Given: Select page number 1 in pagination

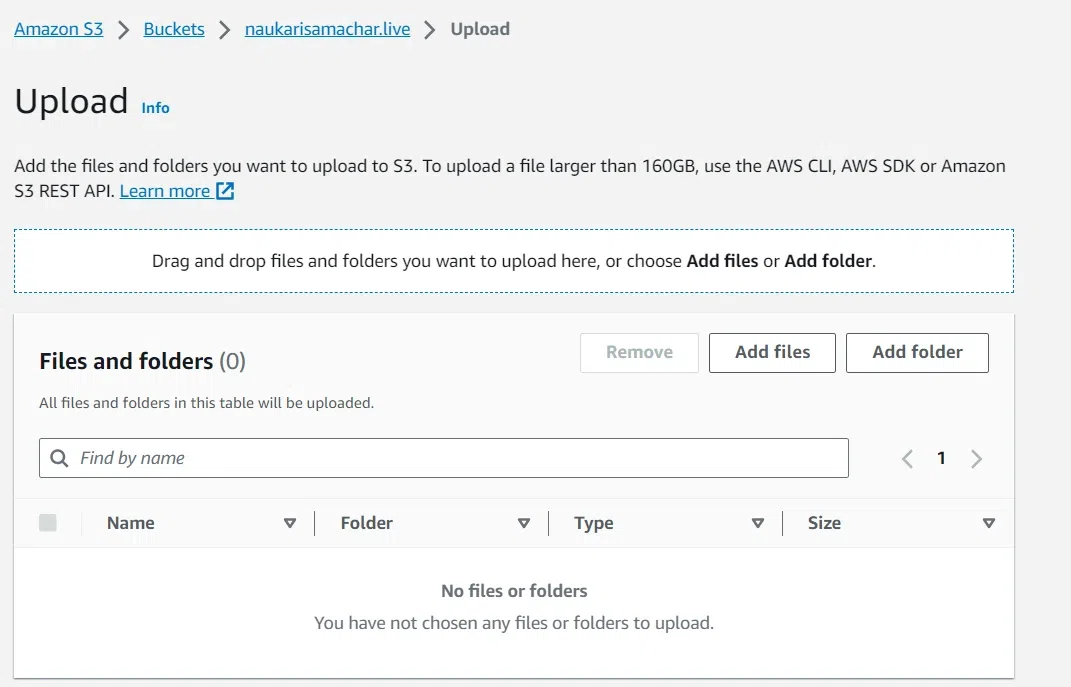Looking at the screenshot, I should pyautogui.click(x=941, y=458).
